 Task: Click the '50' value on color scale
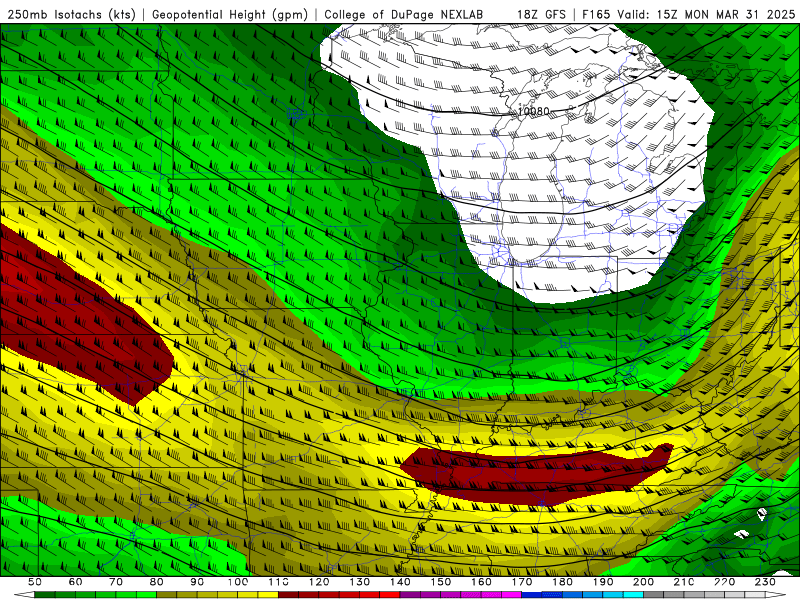point(35,582)
